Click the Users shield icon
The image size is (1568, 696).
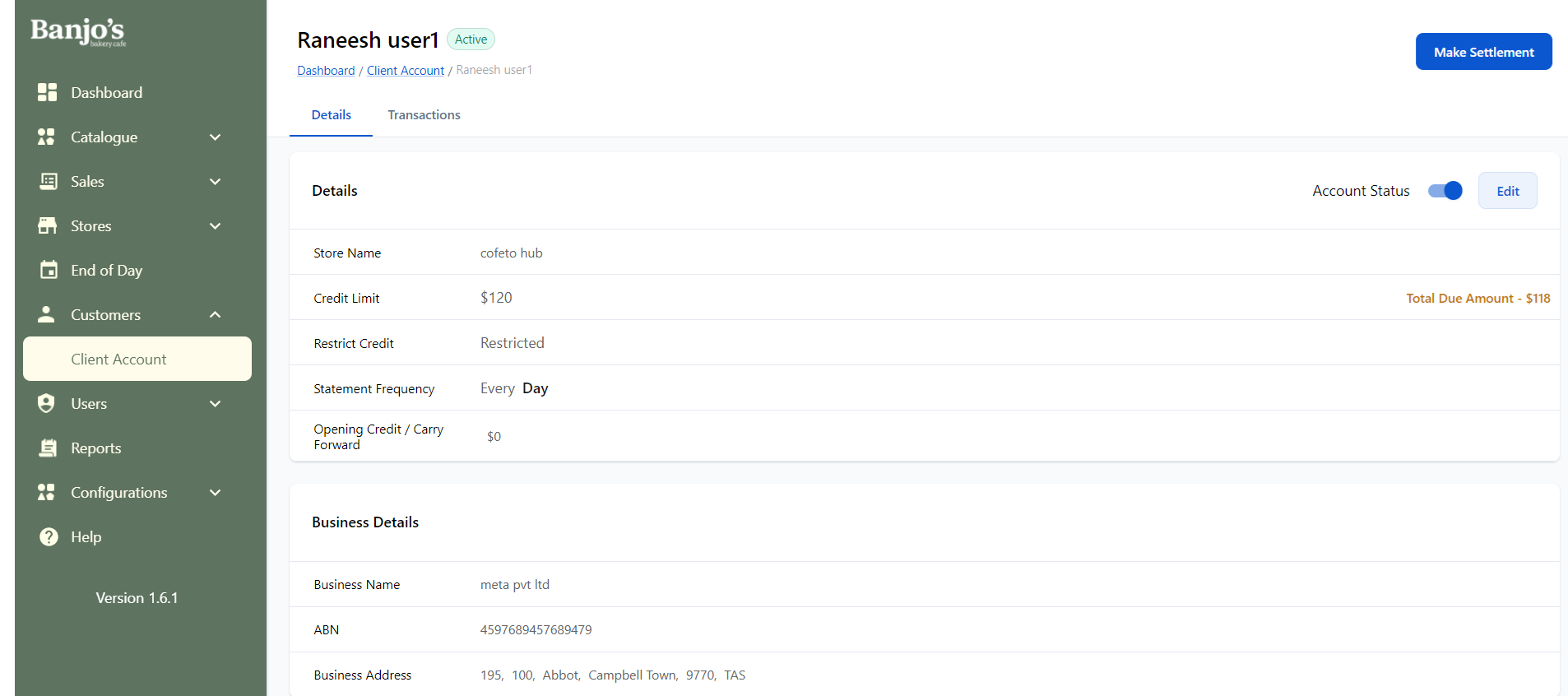tap(47, 403)
